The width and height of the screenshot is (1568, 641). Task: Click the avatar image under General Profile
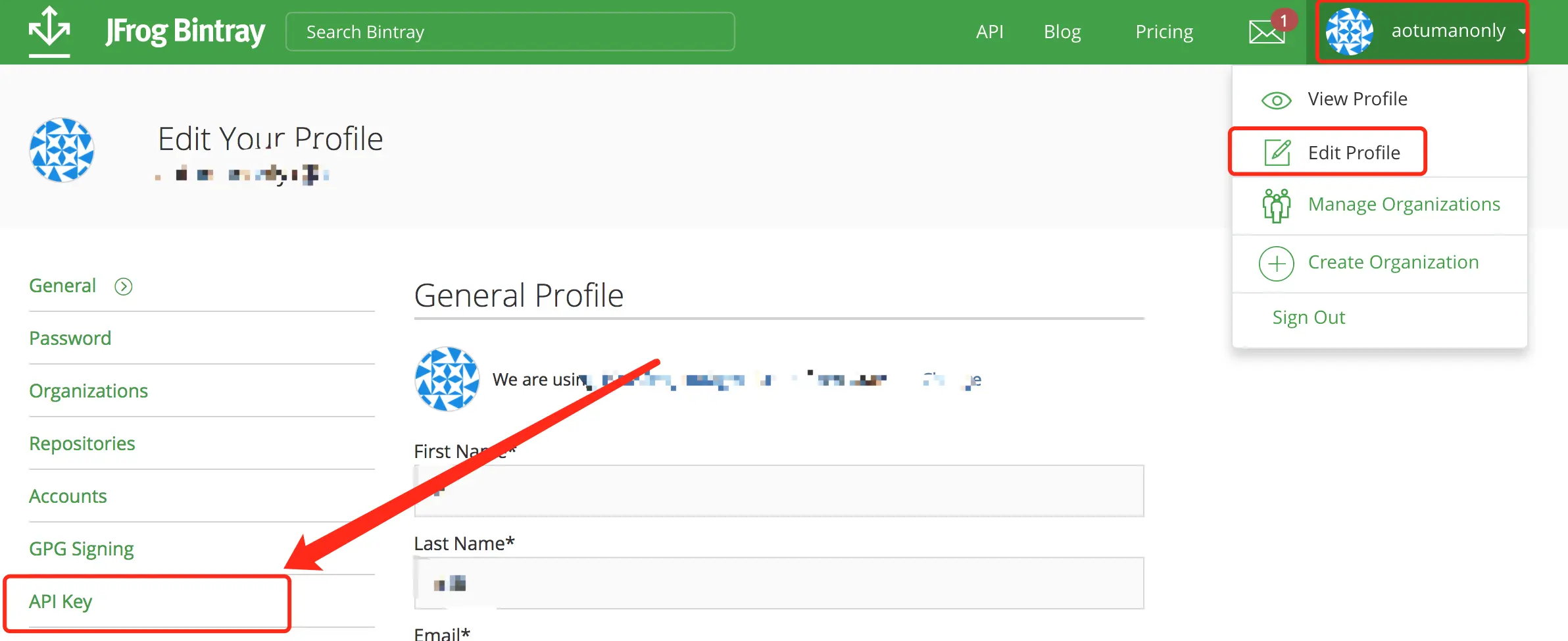pyautogui.click(x=447, y=379)
